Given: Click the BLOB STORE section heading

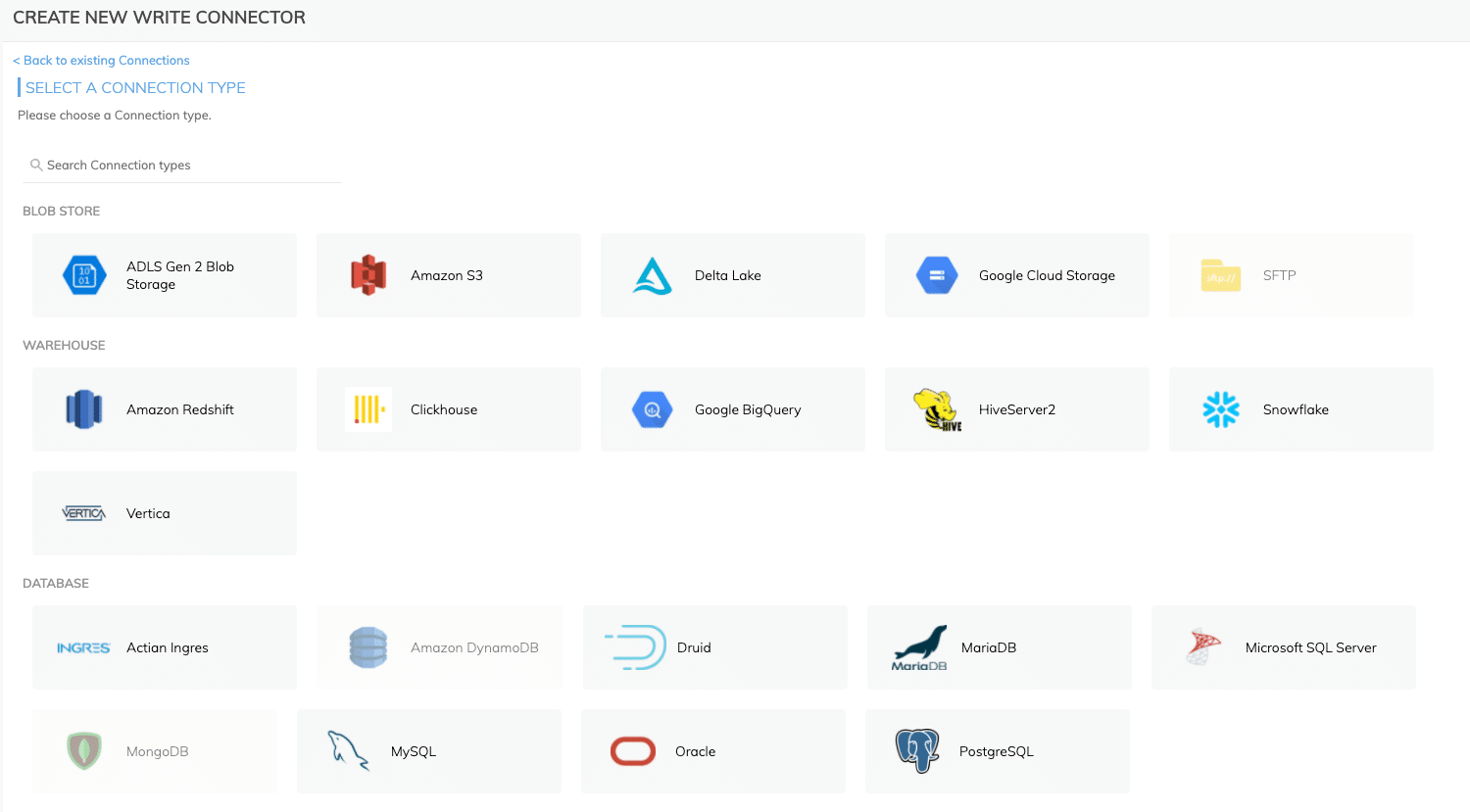Looking at the screenshot, I should [x=62, y=211].
